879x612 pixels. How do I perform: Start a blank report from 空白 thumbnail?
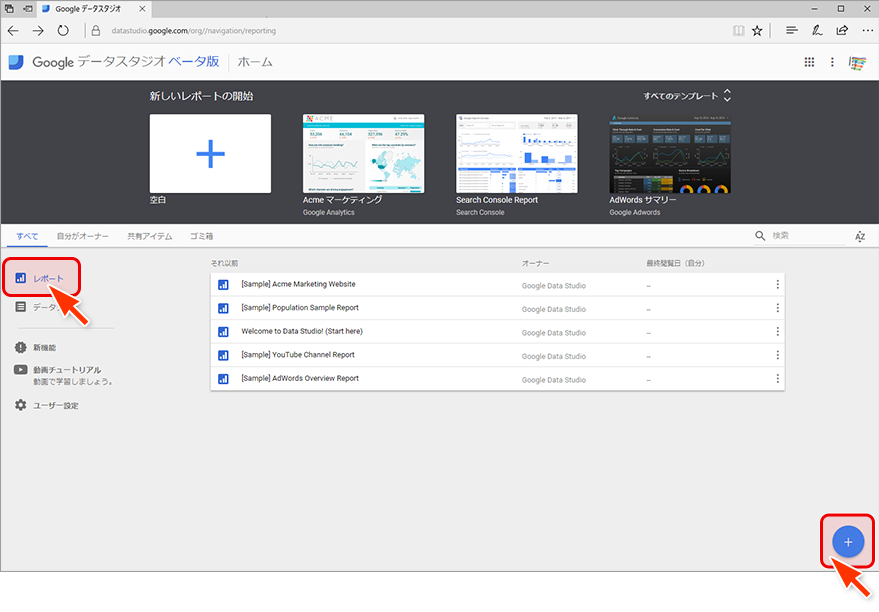pyautogui.click(x=210, y=154)
